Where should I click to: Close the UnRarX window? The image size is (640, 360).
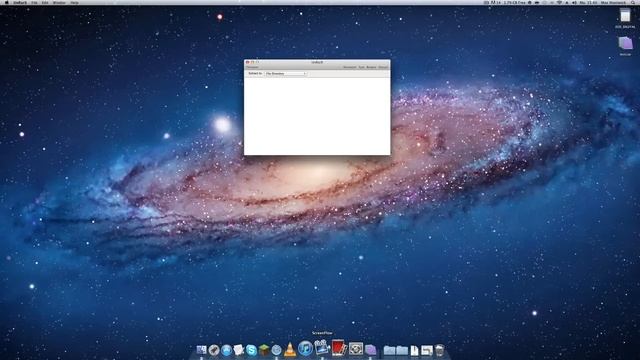tap(247, 62)
